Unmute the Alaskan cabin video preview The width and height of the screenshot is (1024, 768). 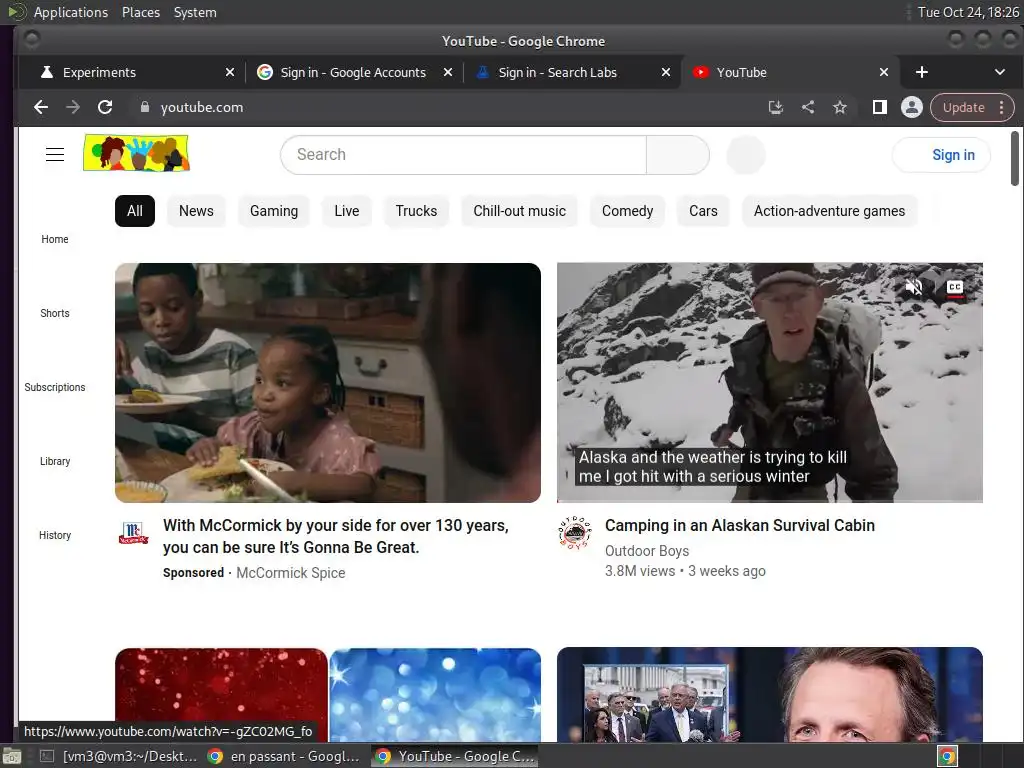914,287
